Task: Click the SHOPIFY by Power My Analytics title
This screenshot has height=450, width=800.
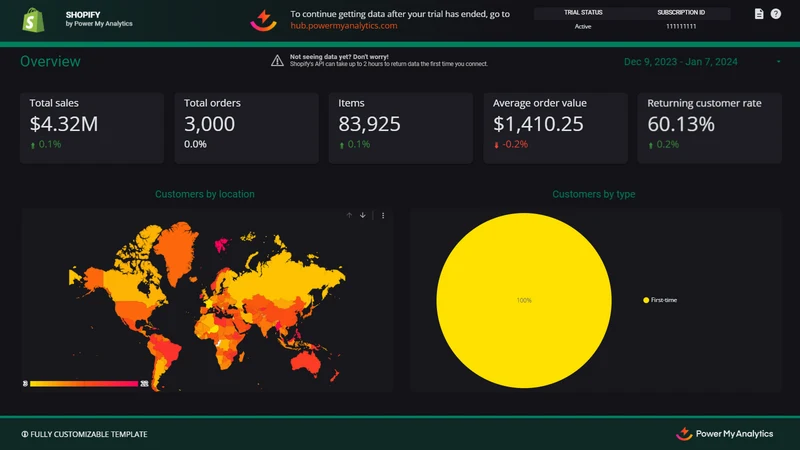Action: click(99, 19)
